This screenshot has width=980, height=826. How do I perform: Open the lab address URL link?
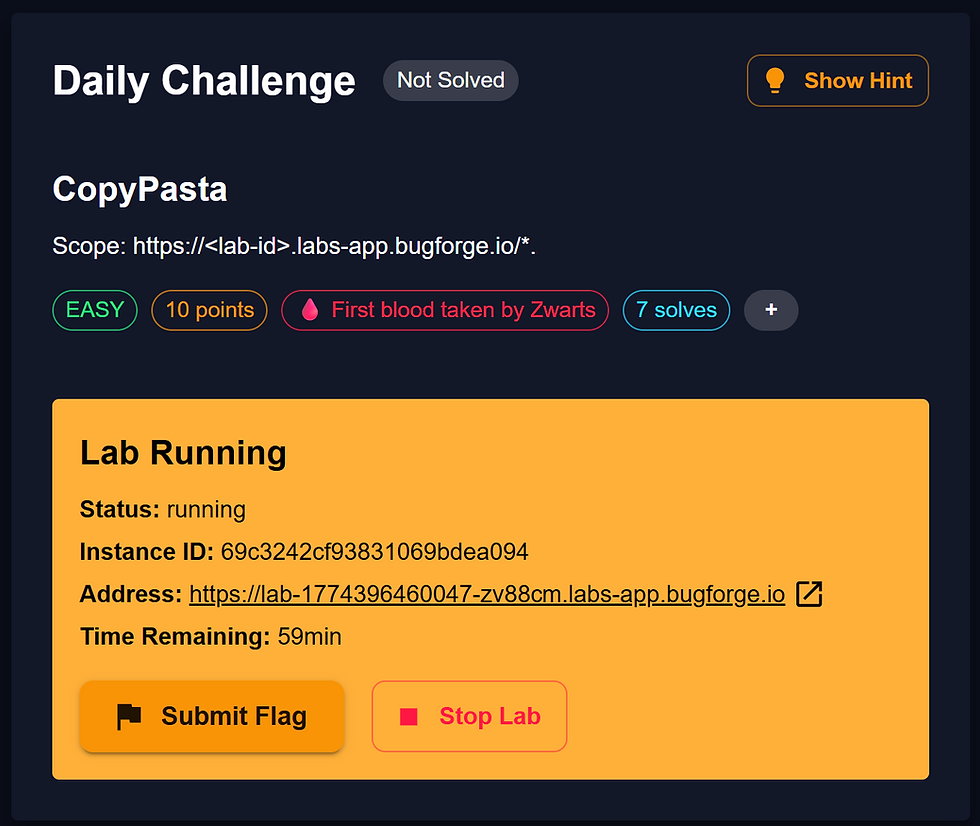click(486, 593)
